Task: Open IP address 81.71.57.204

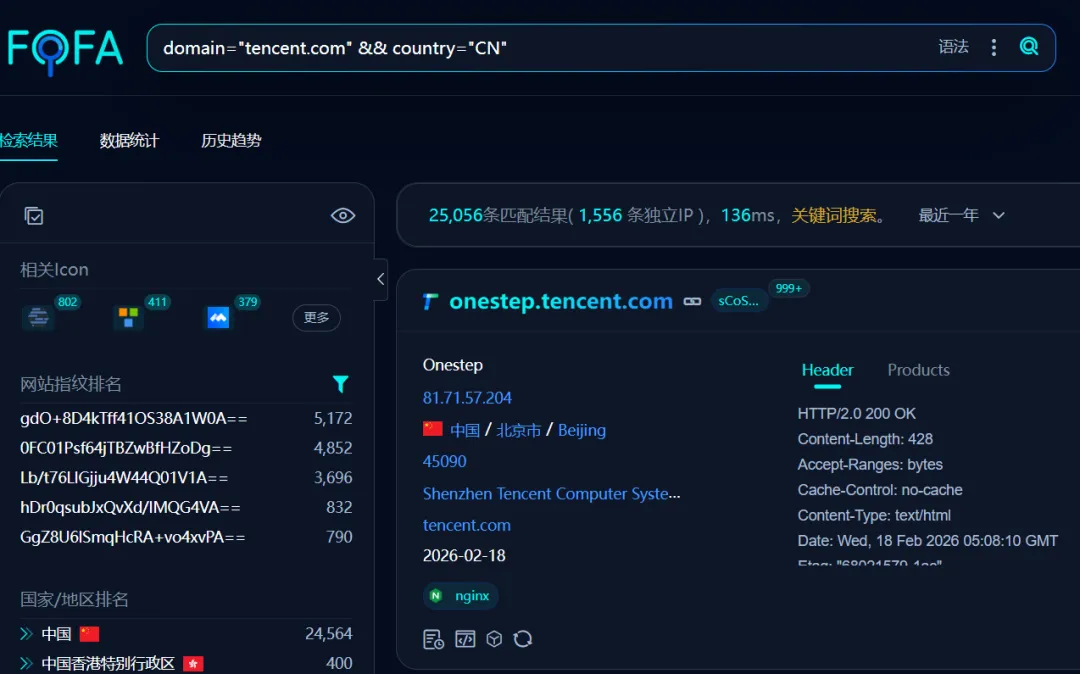Action: [467, 398]
